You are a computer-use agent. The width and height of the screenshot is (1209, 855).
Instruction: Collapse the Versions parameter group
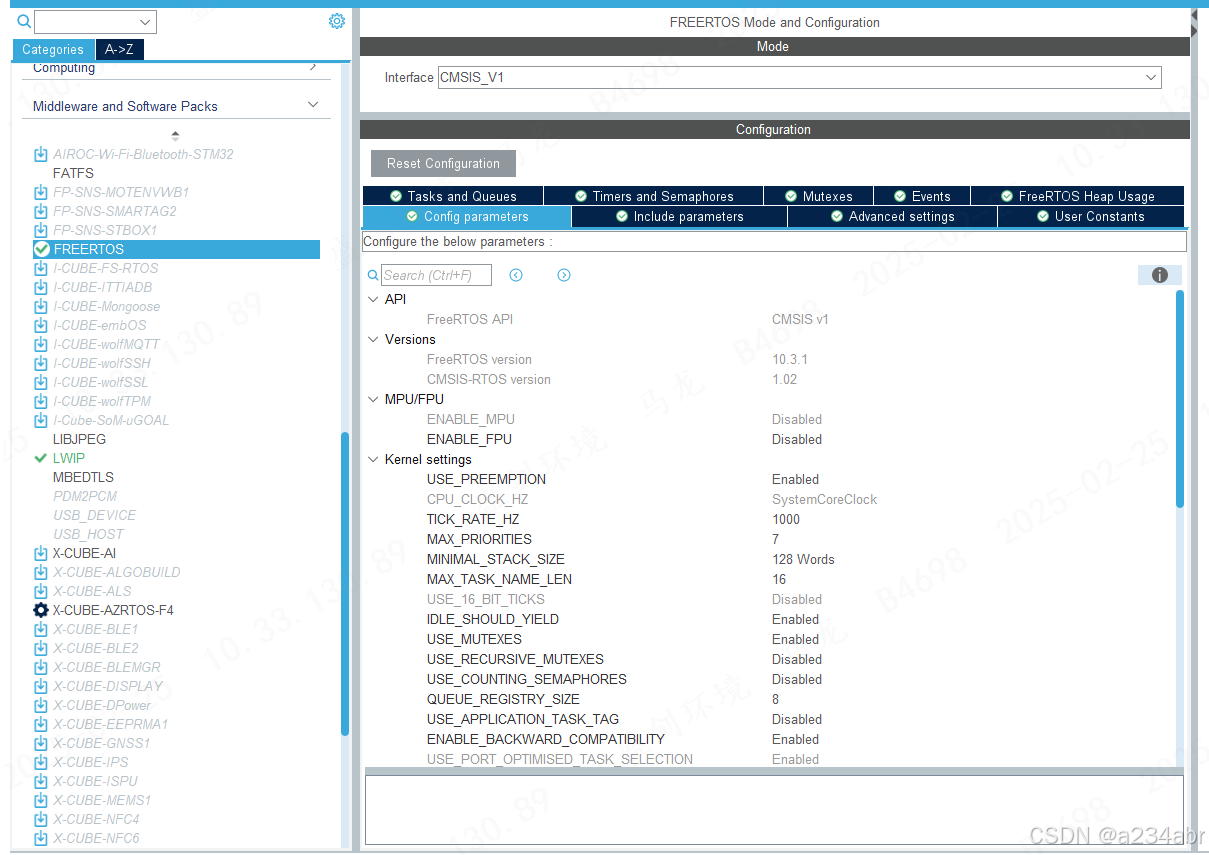373,339
